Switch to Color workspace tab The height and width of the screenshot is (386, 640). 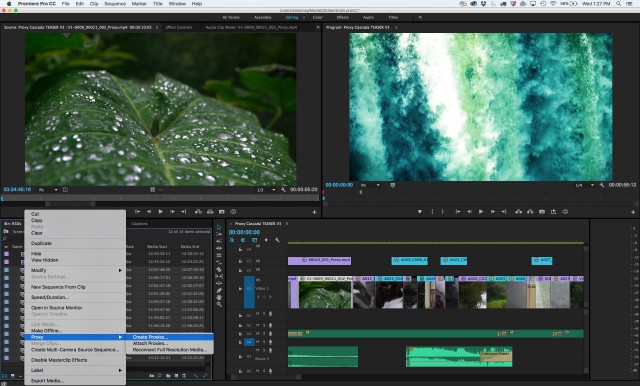318,18
